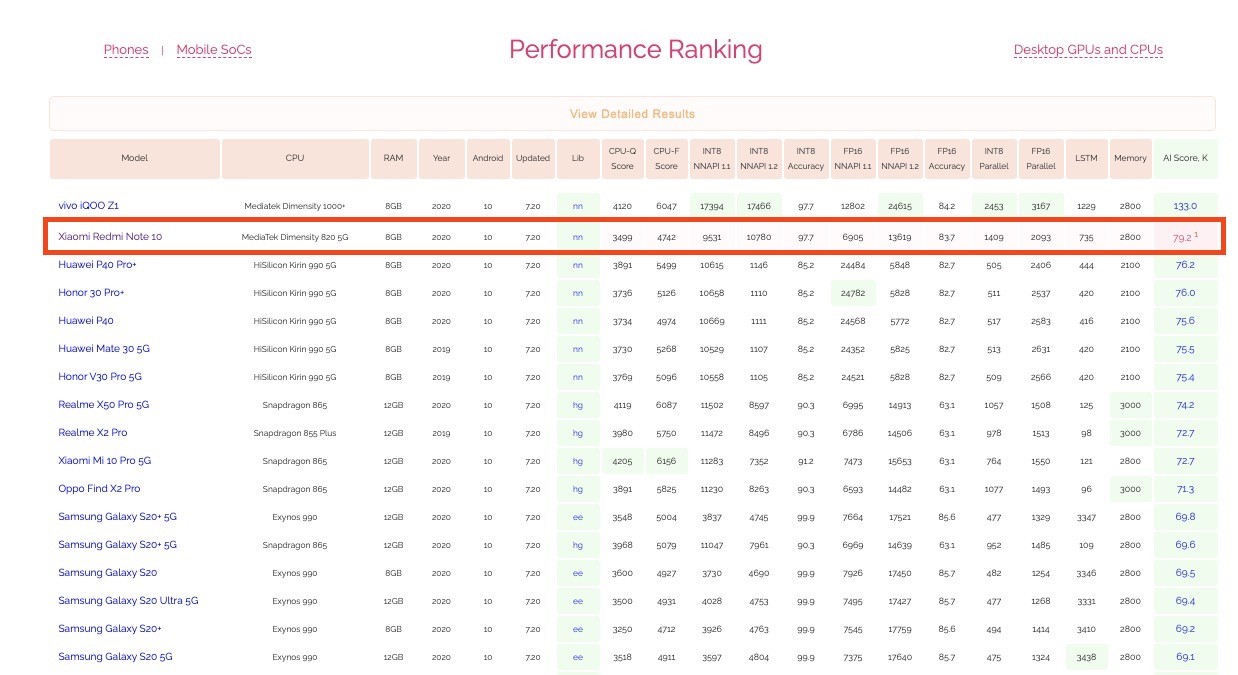1238x675 pixels.
Task: Click the AI score value 75.6
Action: tap(1185, 321)
